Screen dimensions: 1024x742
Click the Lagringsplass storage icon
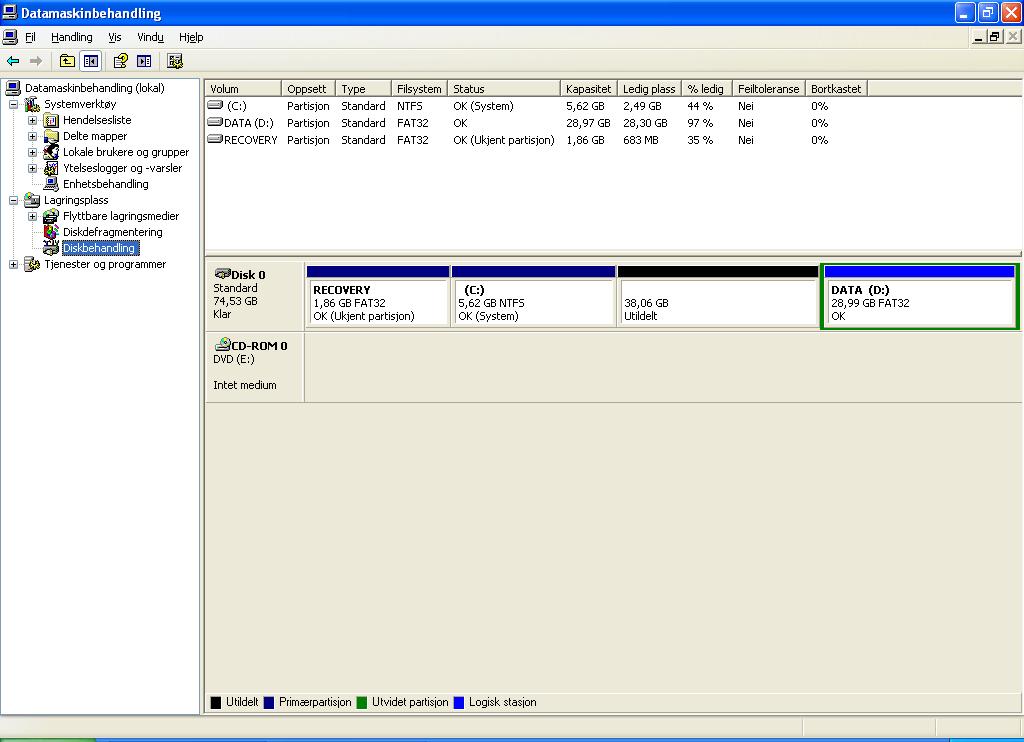pos(32,200)
